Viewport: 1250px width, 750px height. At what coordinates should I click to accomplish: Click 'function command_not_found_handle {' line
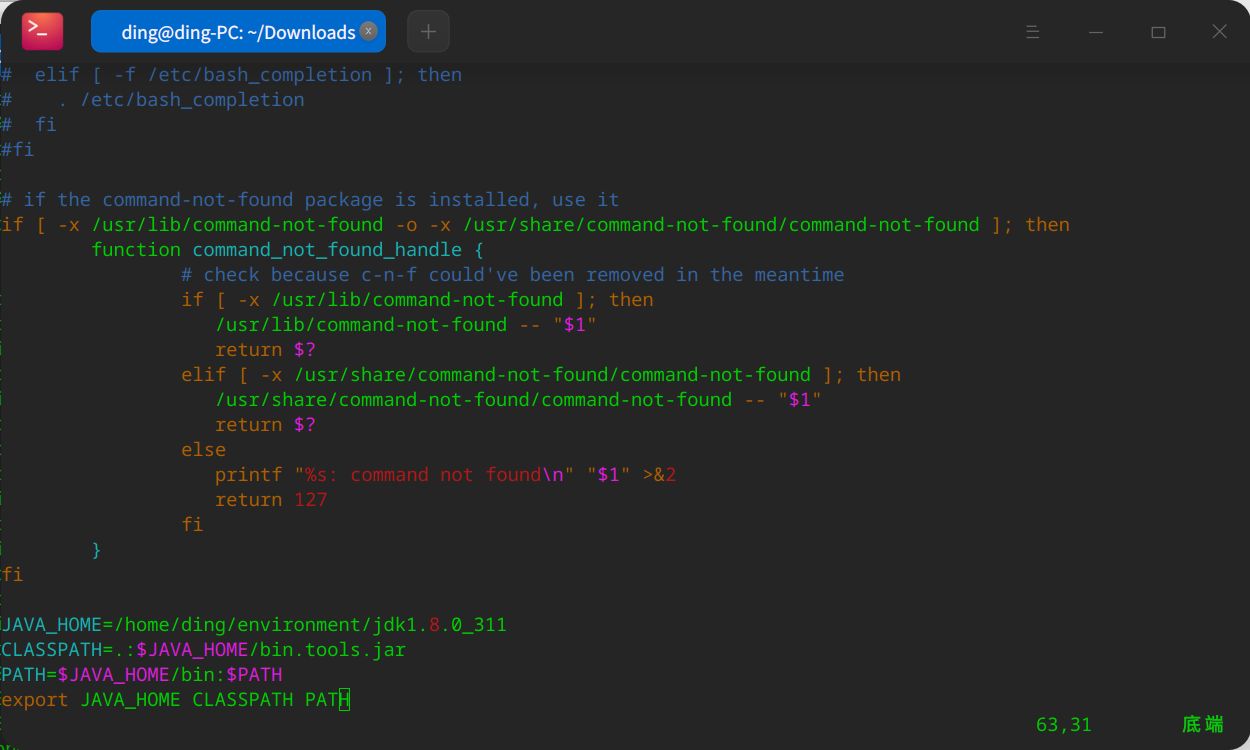(288, 250)
